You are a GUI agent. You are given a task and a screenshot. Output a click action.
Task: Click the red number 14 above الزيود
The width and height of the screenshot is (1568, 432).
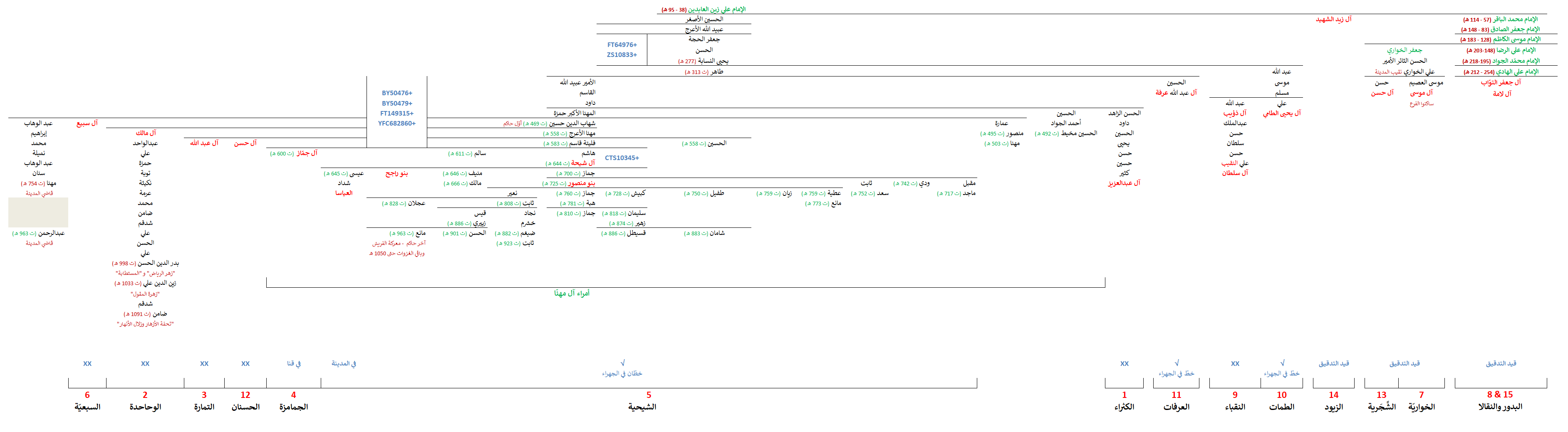[x=1333, y=395]
